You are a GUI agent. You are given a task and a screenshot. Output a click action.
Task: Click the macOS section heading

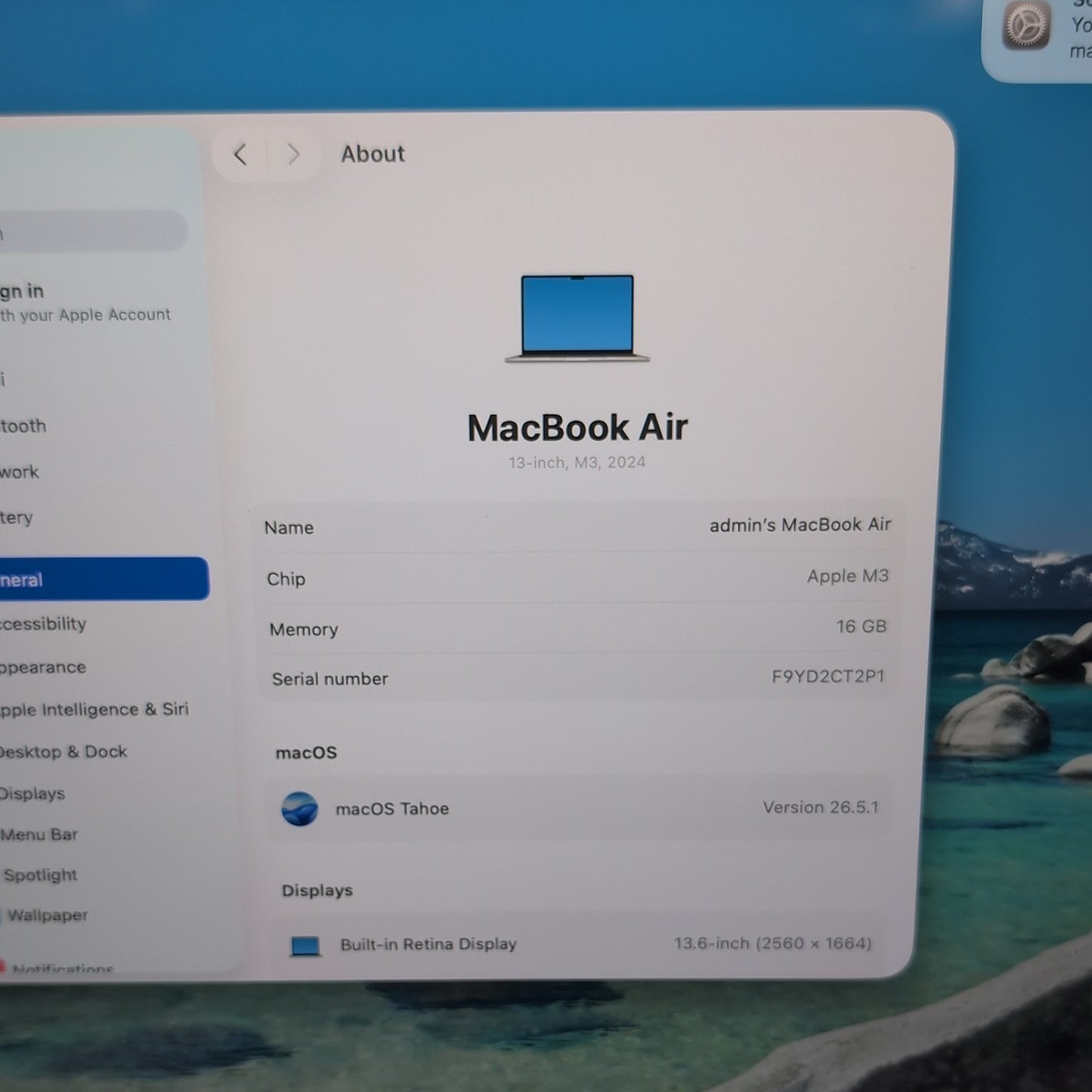(x=306, y=753)
